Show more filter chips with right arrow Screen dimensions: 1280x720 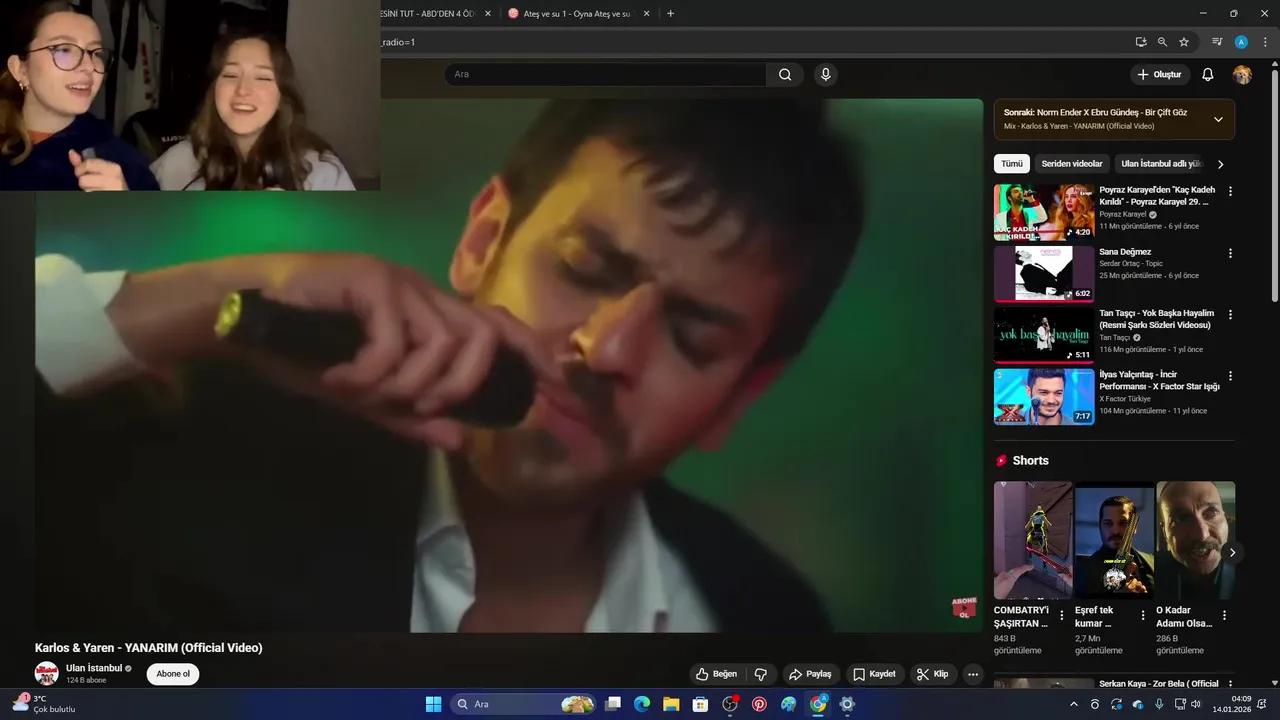(x=1220, y=164)
